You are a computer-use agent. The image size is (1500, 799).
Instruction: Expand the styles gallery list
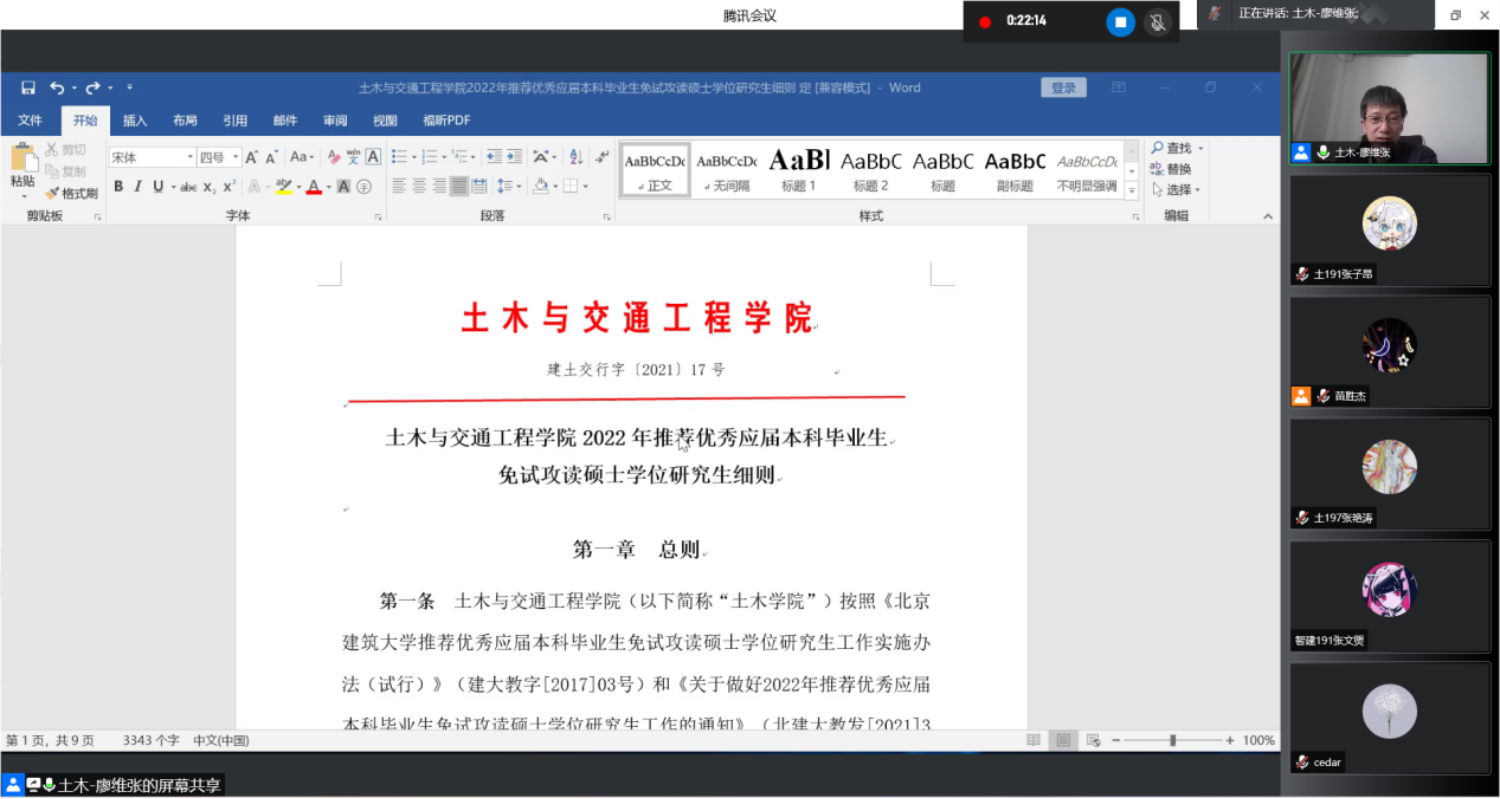pyautogui.click(x=1132, y=190)
